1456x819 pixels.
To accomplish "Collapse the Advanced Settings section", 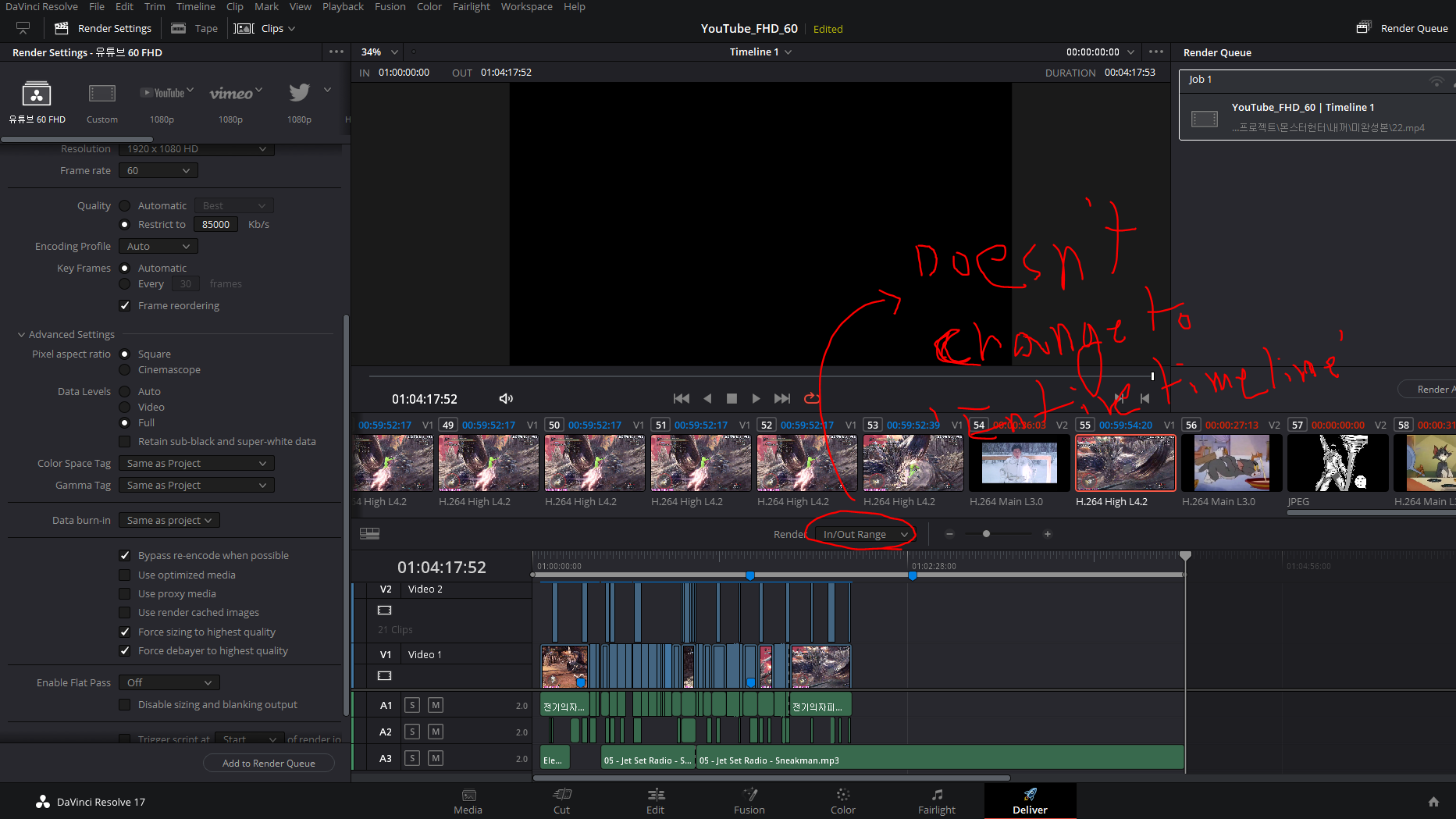I will 21,334.
